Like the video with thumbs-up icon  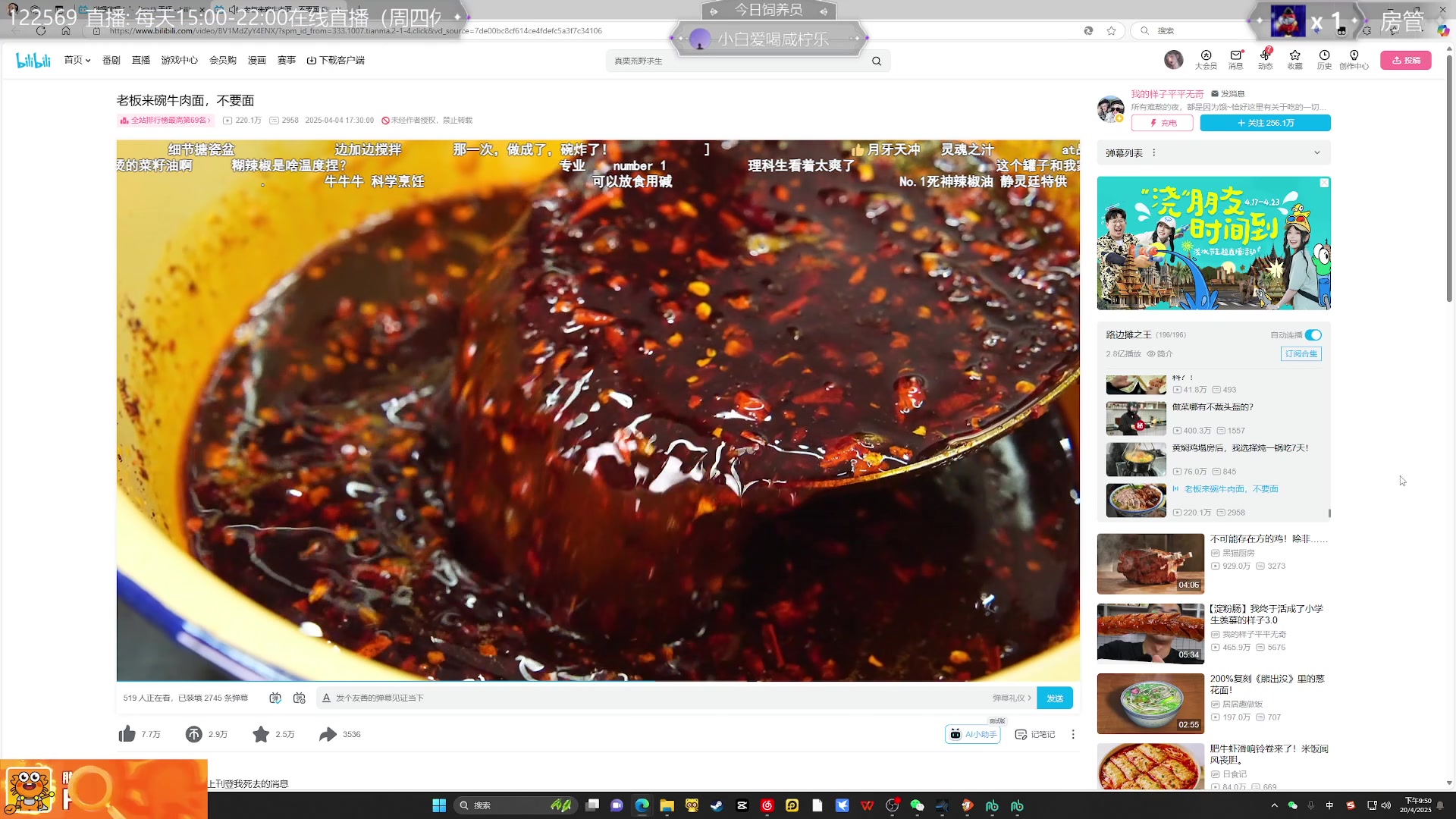127,734
